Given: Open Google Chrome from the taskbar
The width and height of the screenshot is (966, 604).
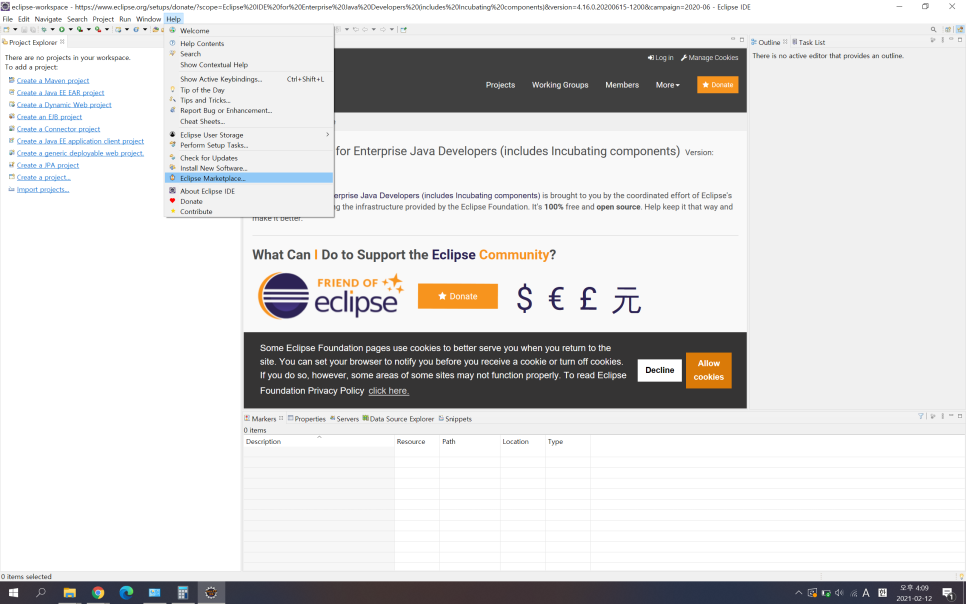Looking at the screenshot, I should pyautogui.click(x=98, y=593).
